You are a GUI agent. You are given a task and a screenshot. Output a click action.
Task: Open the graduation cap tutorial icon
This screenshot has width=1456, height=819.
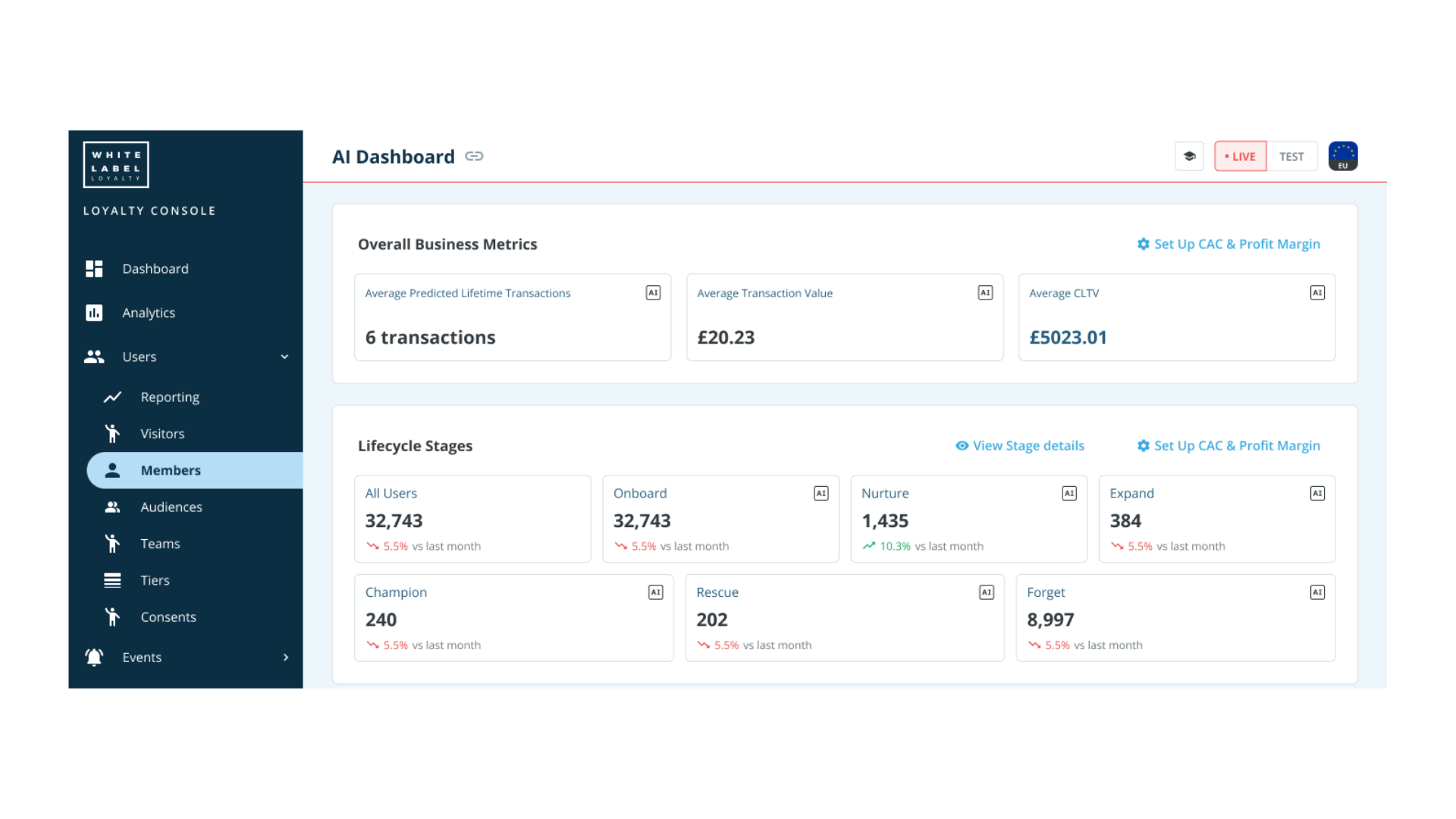pos(1189,156)
